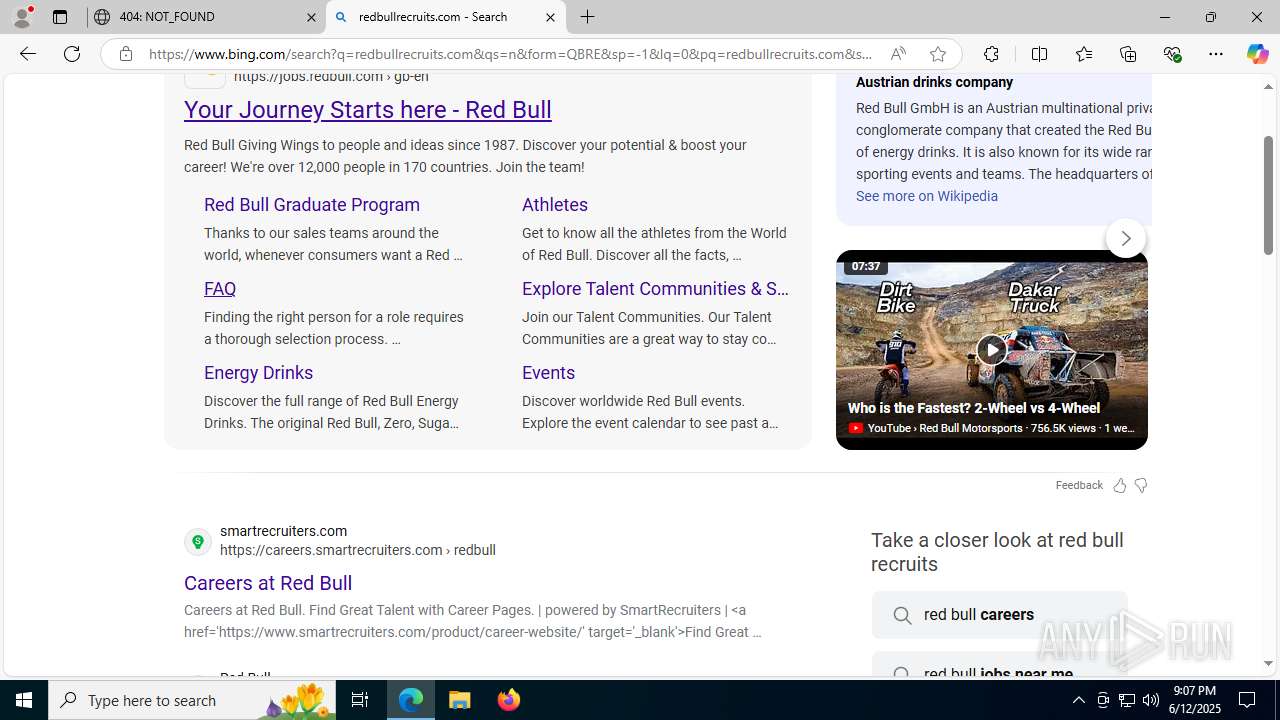Open Copilot sidebar
This screenshot has width=1280, height=720.
[1257, 54]
